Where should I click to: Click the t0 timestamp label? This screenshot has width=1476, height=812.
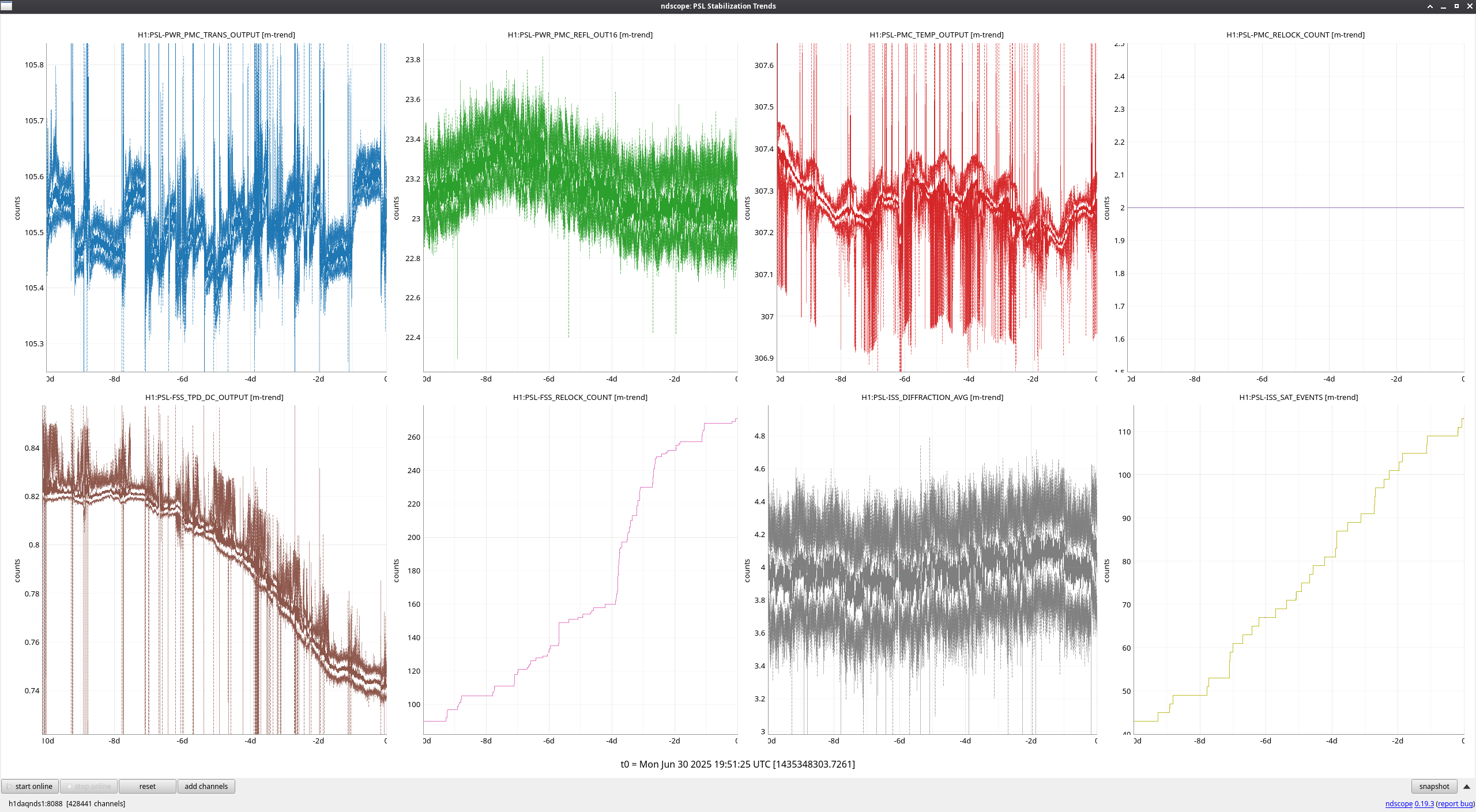point(737,764)
